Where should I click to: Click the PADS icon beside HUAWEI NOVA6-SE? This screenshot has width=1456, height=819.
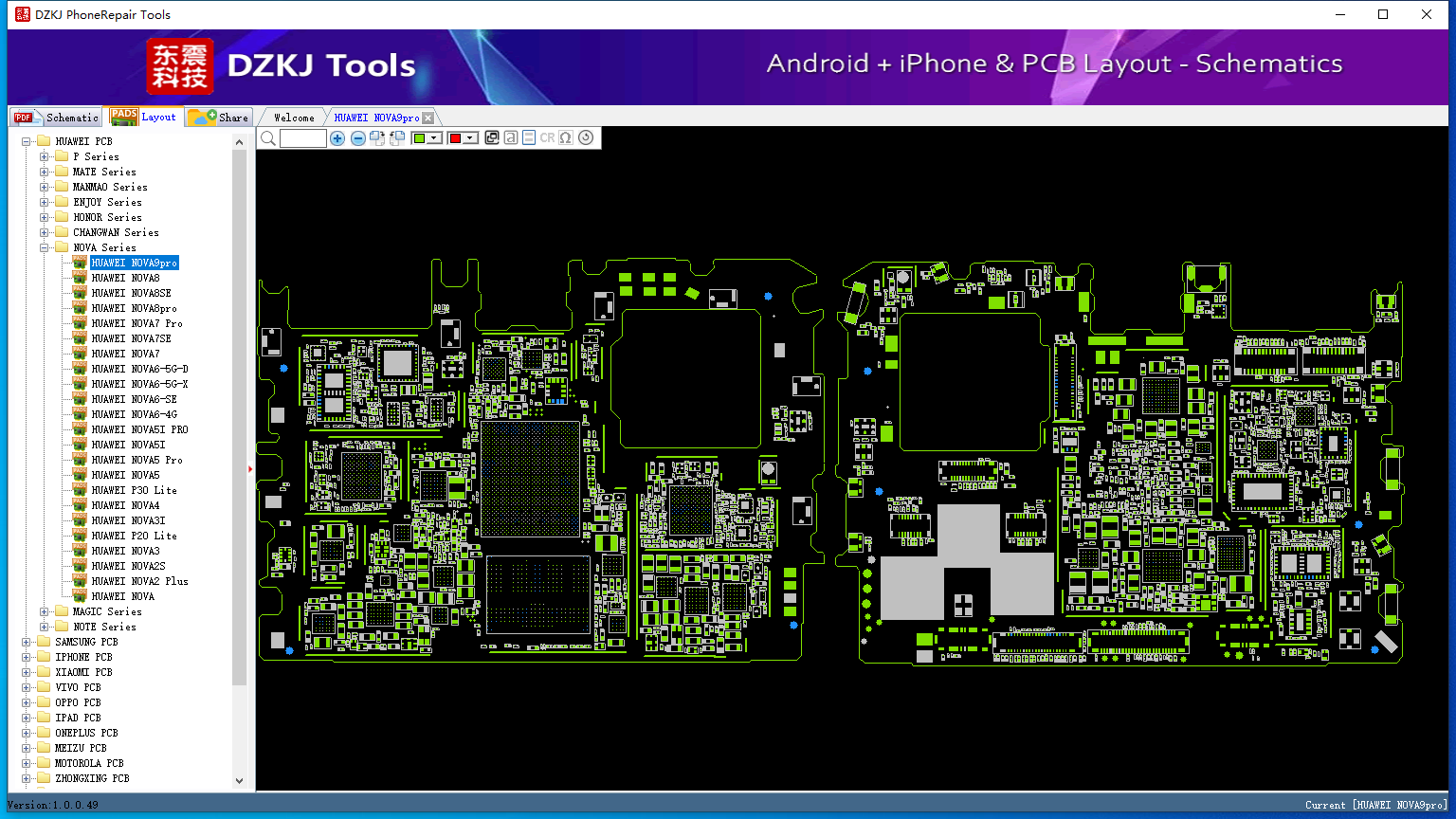coord(80,399)
